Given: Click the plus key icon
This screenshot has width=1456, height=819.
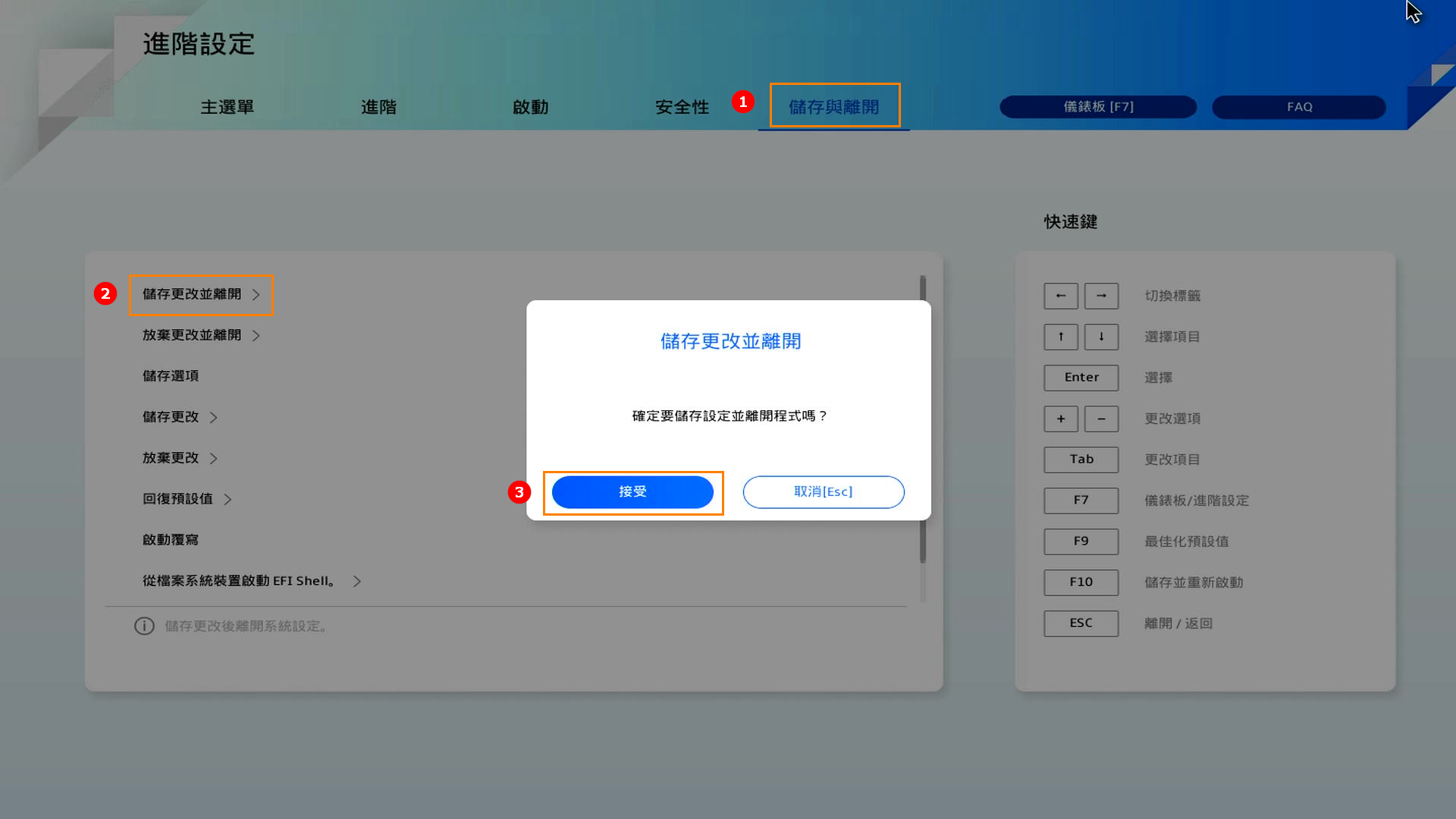Looking at the screenshot, I should tap(1060, 419).
